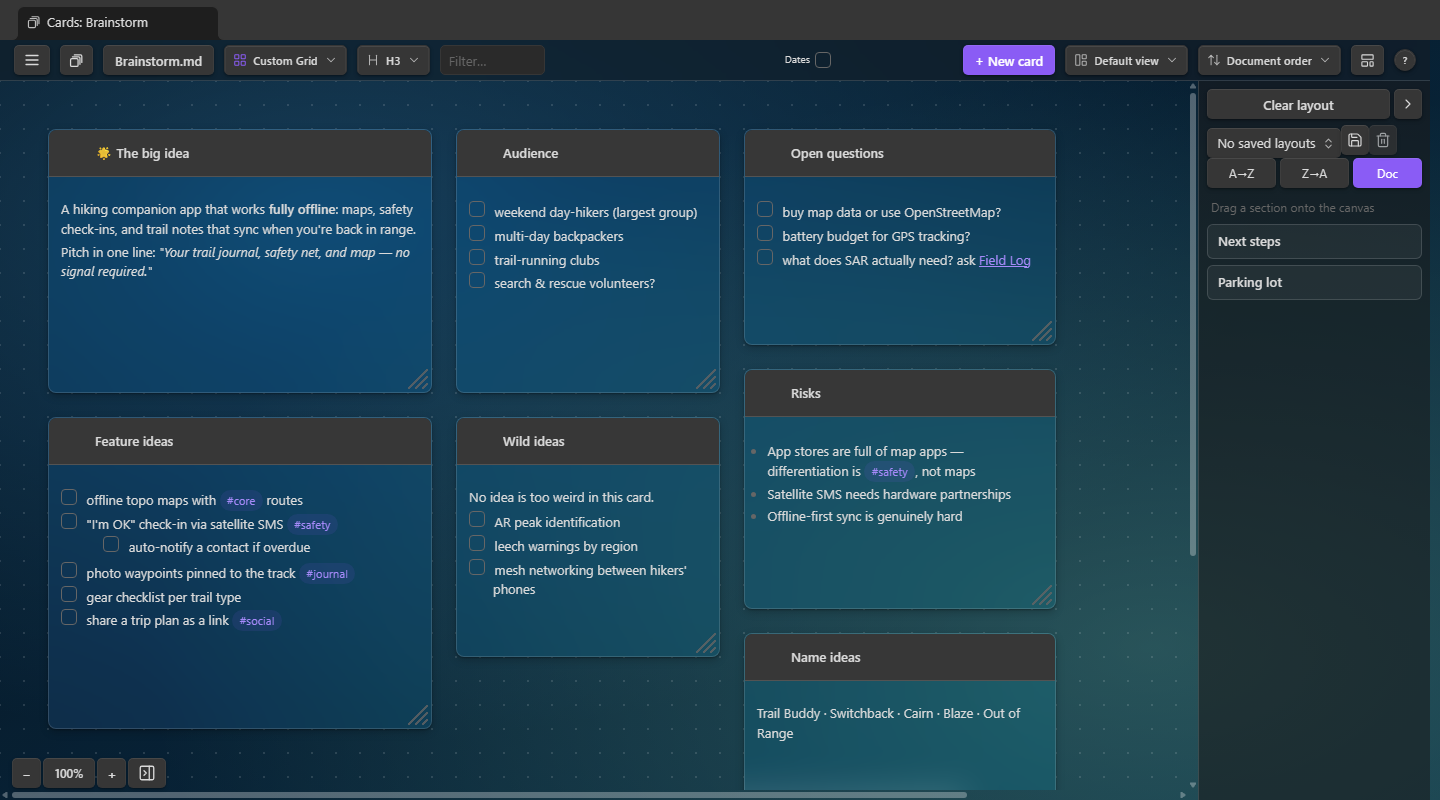
Task: Grab resize handle of Risks card
Action: tap(1042, 595)
